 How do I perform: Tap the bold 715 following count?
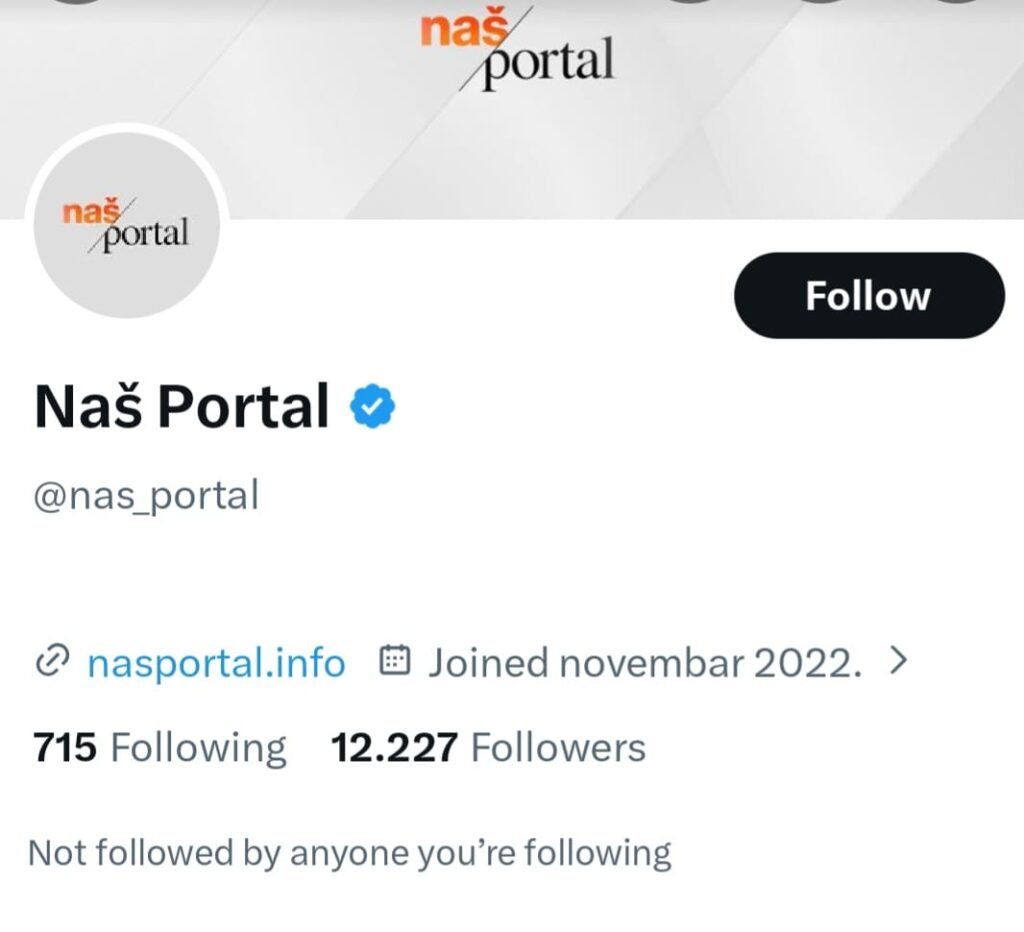[x=65, y=747]
